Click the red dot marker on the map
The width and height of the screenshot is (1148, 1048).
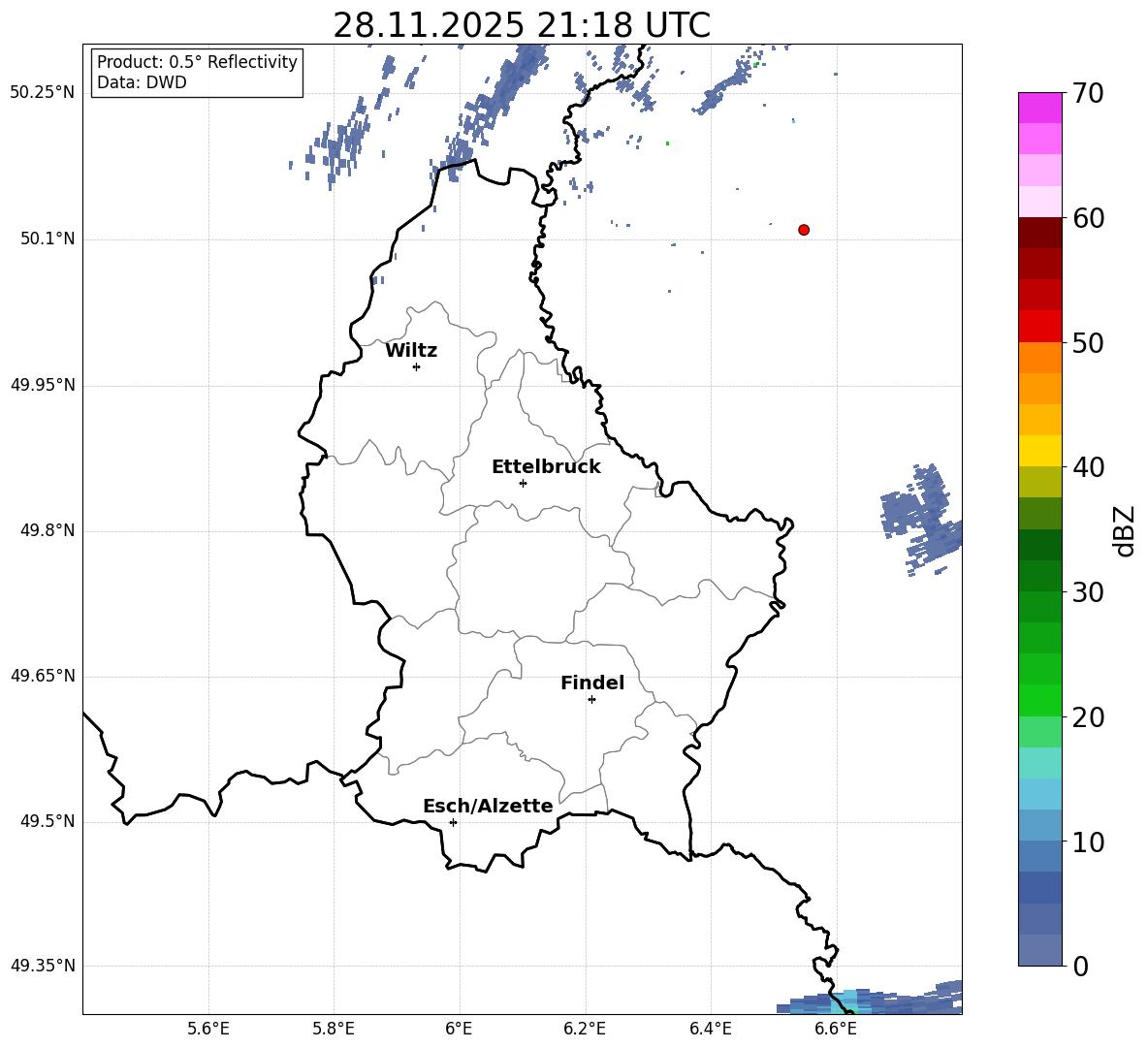[x=804, y=230]
